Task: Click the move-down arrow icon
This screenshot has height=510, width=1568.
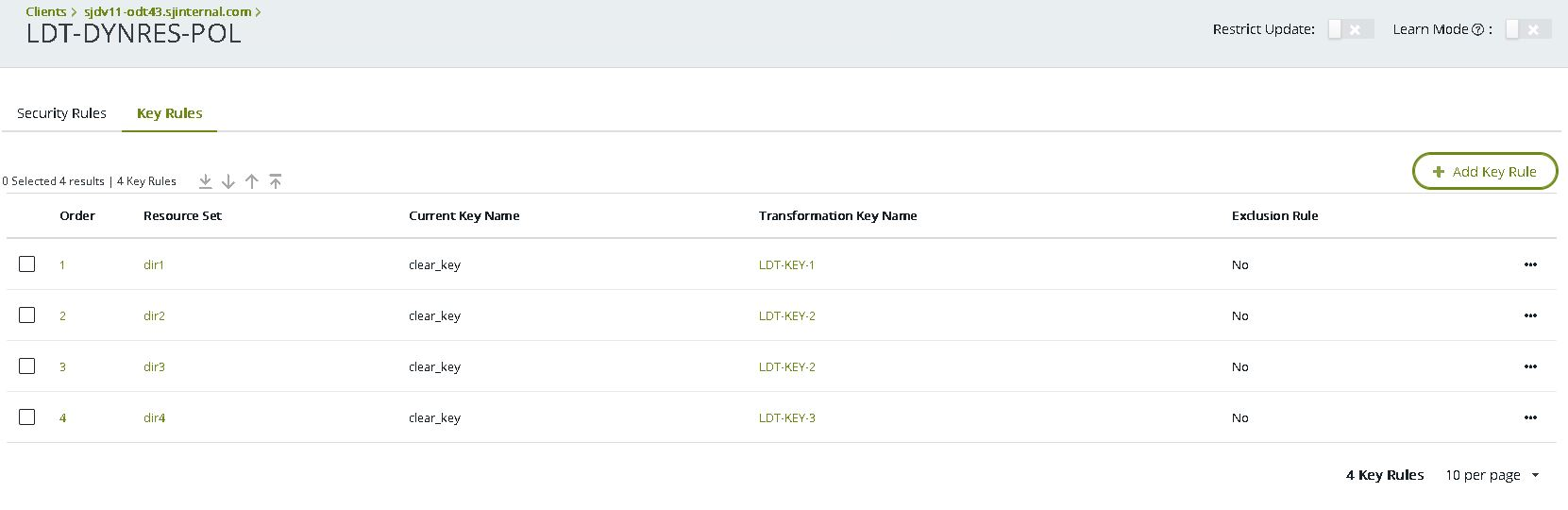Action: (x=228, y=181)
